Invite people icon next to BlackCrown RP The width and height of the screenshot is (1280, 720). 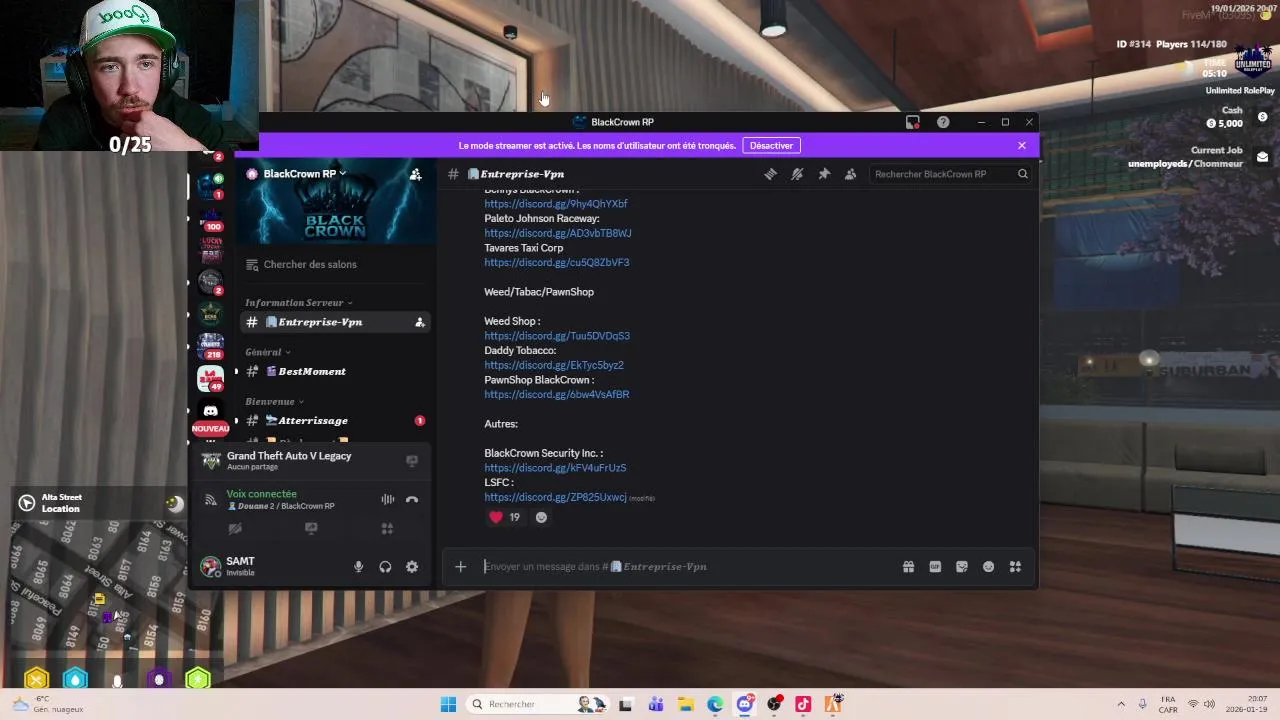pyautogui.click(x=415, y=174)
